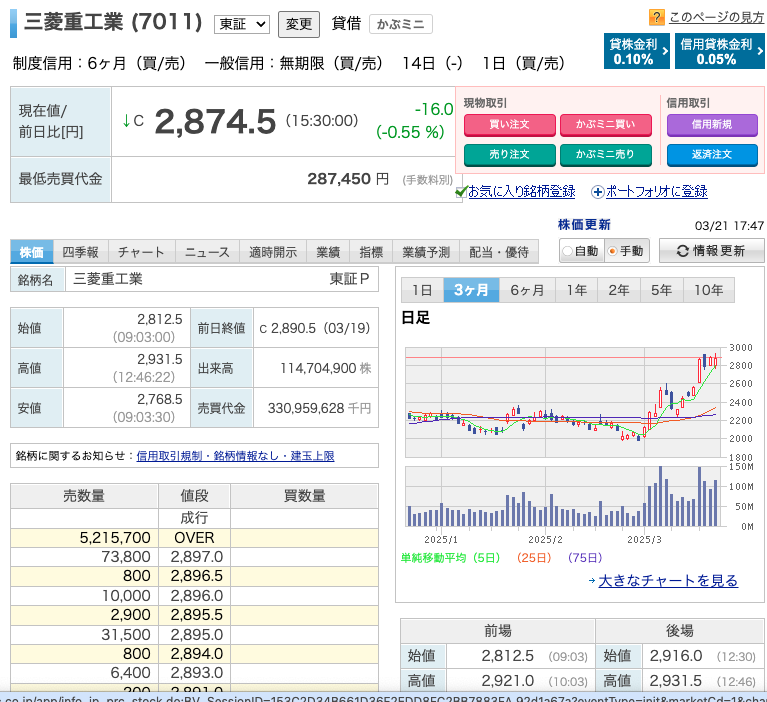Open 信用貸株金利 0.05% banner
The image size is (767, 702).
click(719, 51)
